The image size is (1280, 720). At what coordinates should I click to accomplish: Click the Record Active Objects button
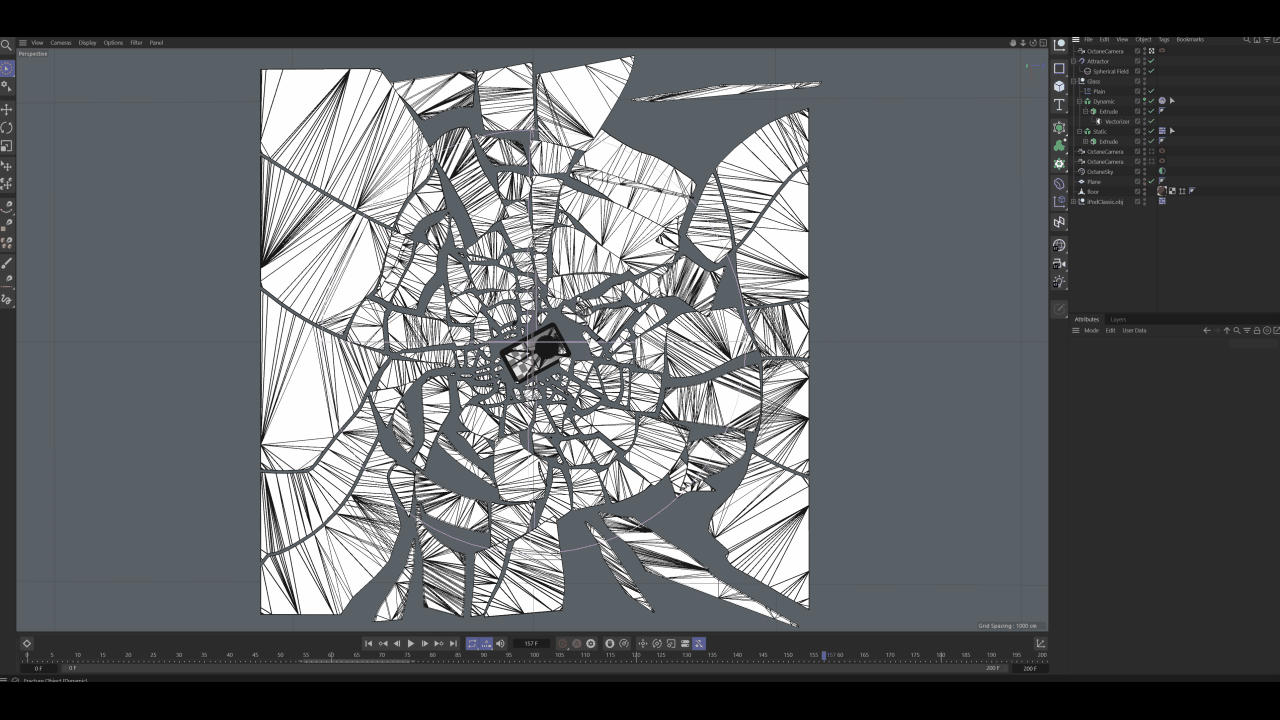coord(563,644)
